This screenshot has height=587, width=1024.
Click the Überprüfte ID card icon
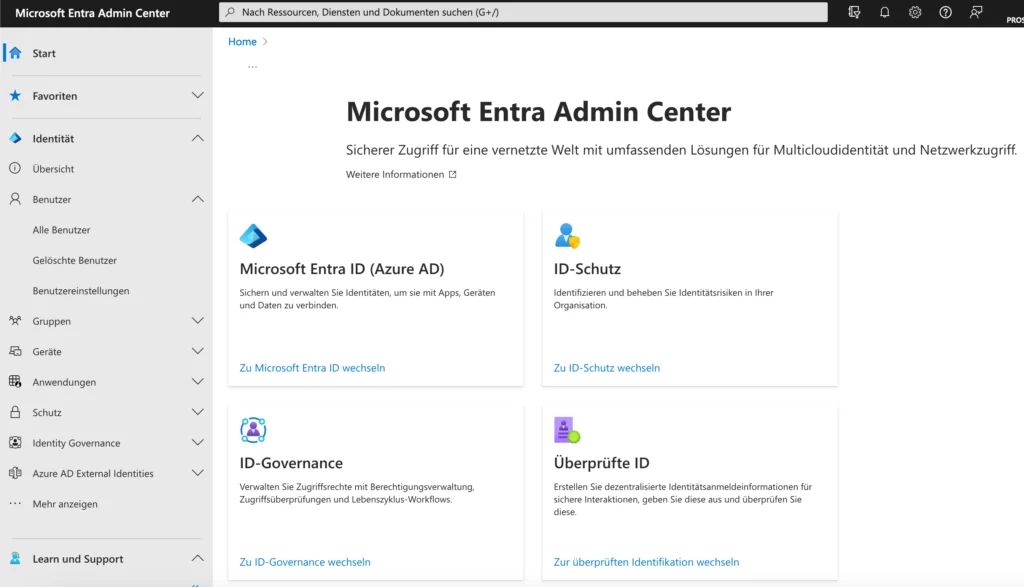(x=567, y=430)
